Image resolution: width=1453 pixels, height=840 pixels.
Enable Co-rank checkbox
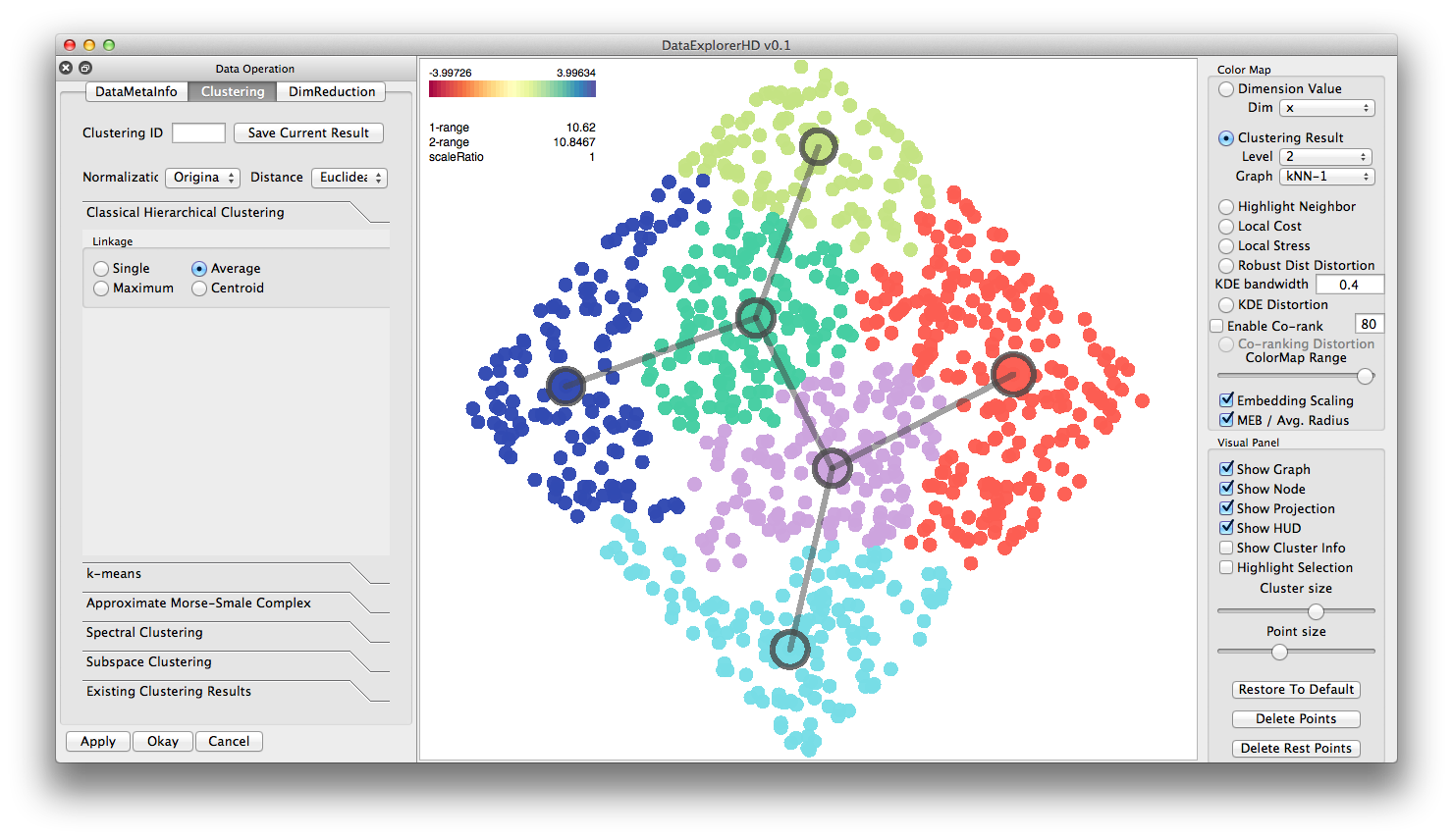(x=1217, y=326)
